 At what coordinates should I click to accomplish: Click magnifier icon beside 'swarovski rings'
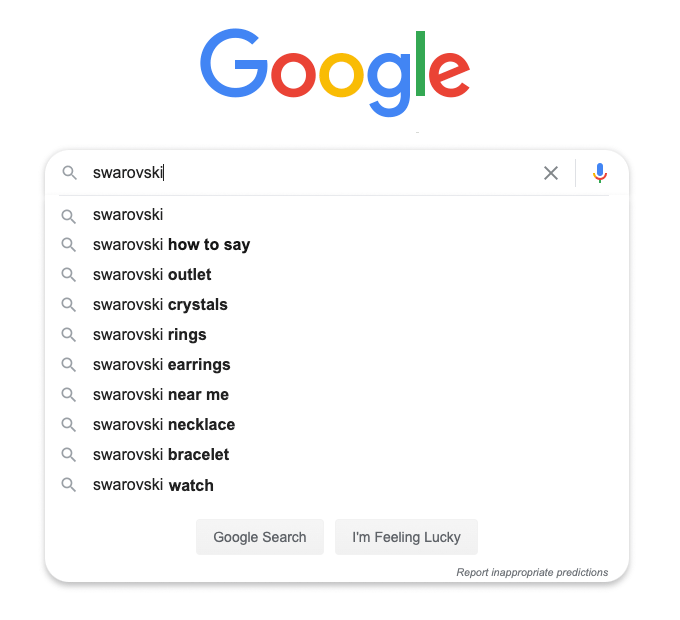tap(69, 335)
